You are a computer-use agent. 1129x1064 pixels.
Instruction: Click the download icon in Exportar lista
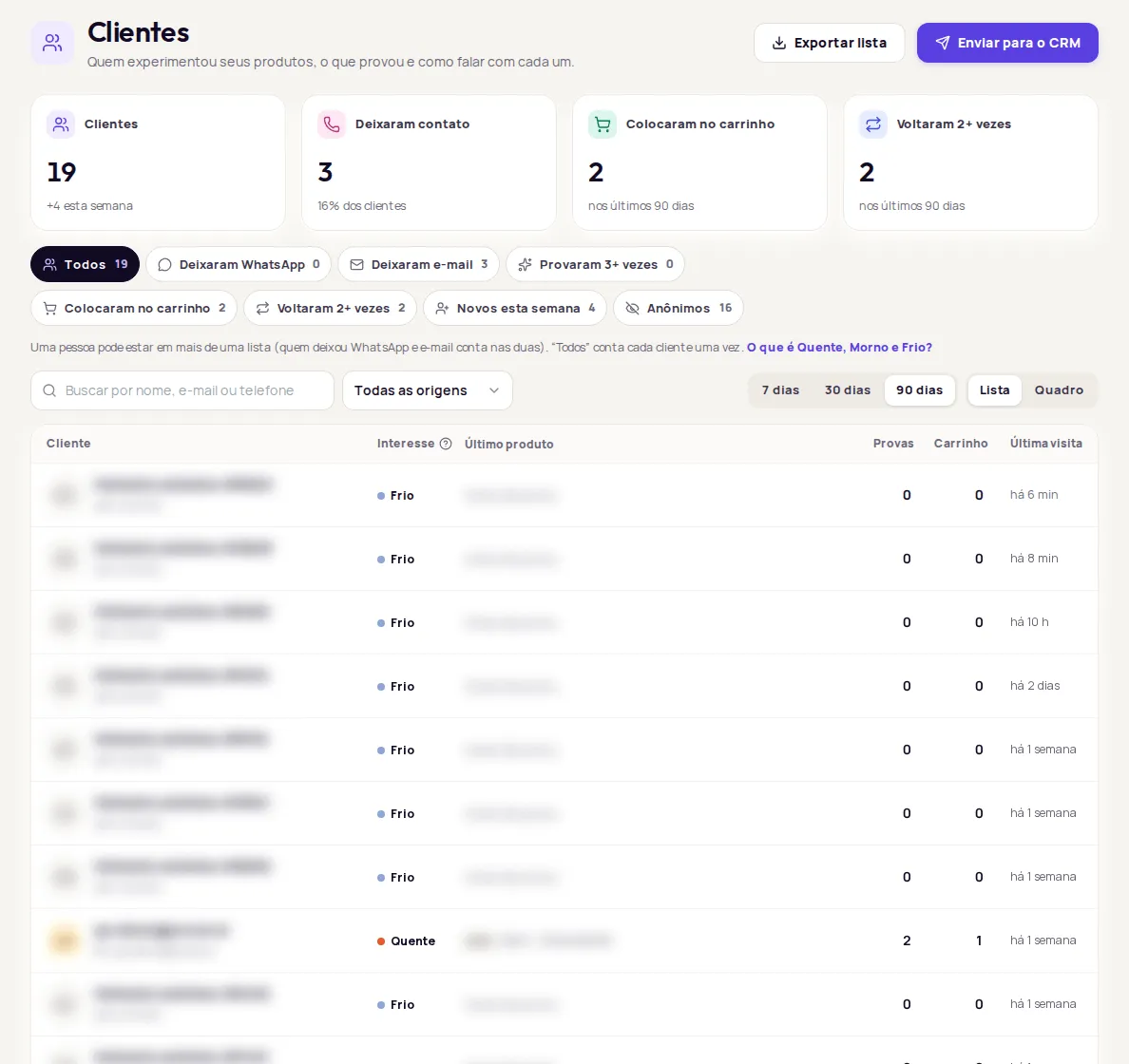point(779,43)
